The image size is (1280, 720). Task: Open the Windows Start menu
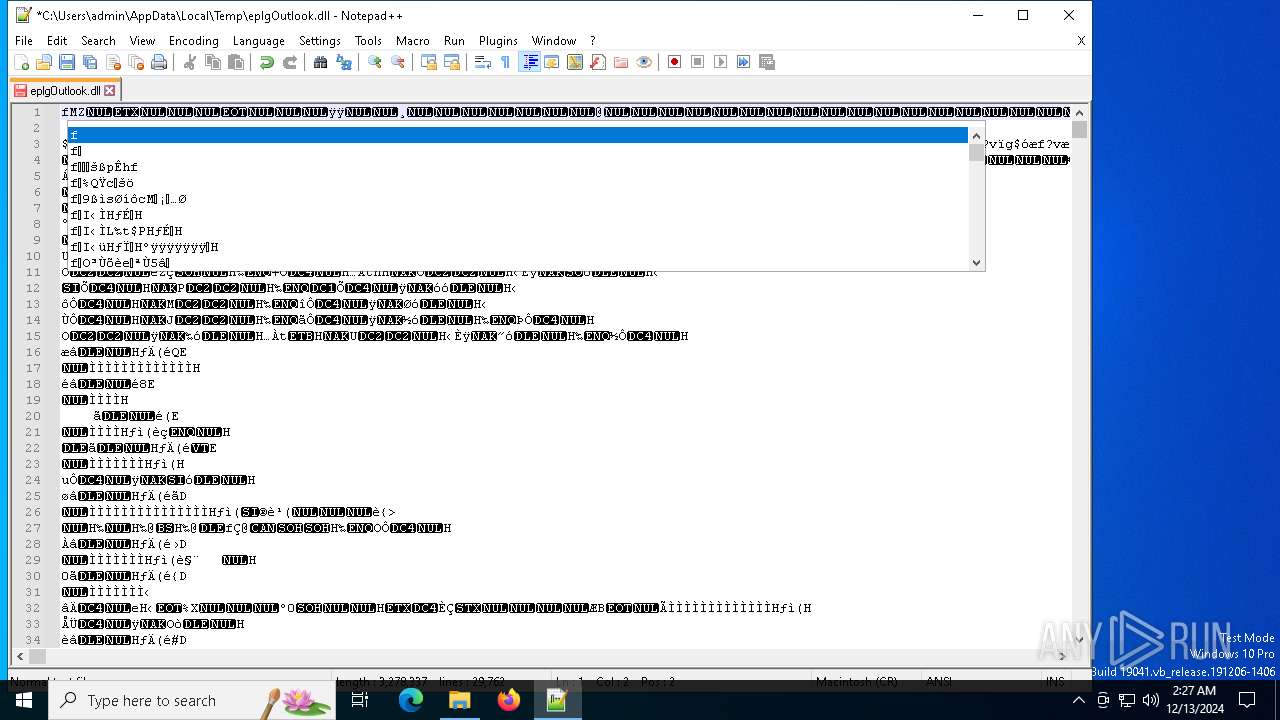[24, 700]
